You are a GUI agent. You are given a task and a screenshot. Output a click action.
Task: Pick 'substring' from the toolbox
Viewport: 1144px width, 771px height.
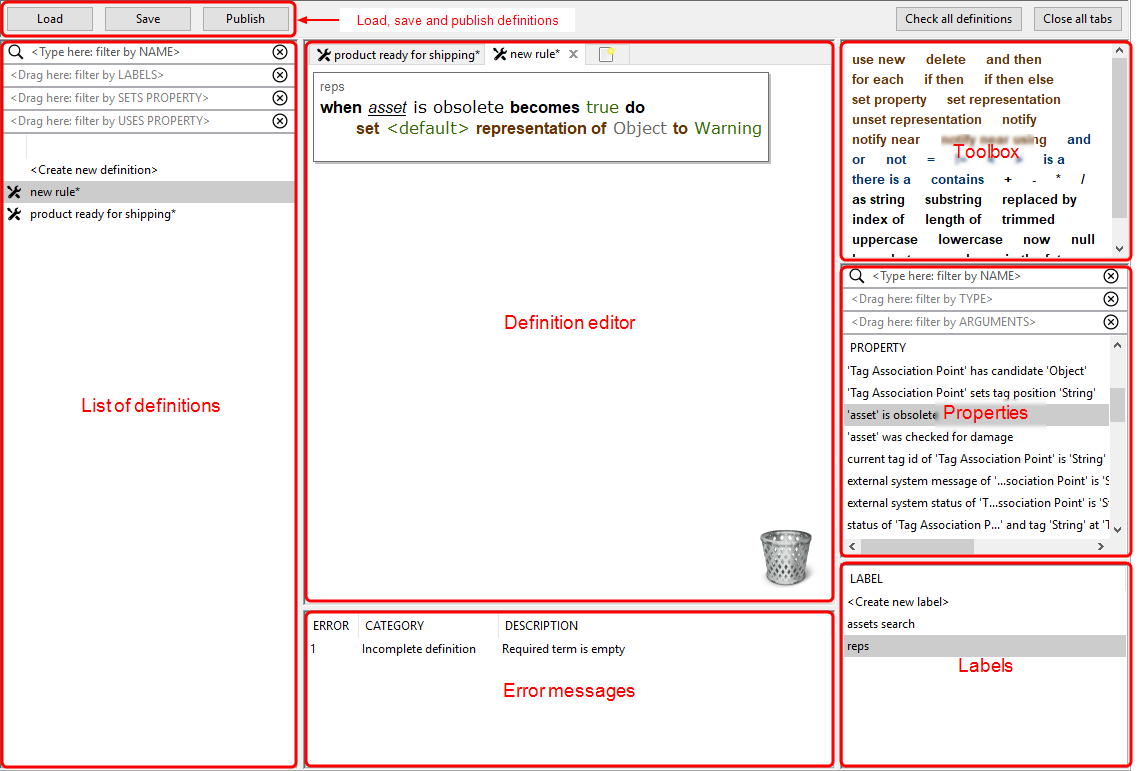point(953,200)
